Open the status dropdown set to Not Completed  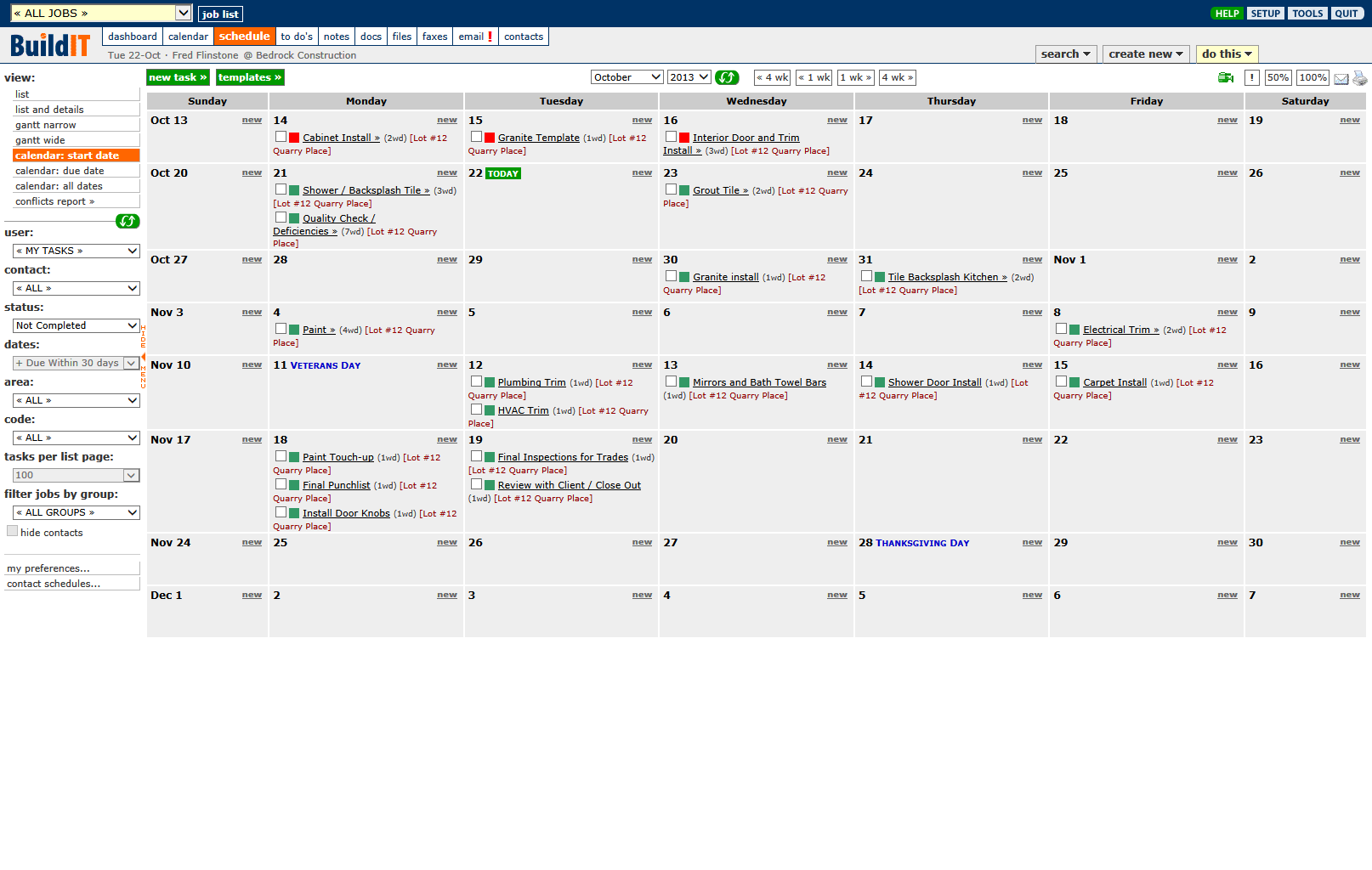(x=76, y=325)
